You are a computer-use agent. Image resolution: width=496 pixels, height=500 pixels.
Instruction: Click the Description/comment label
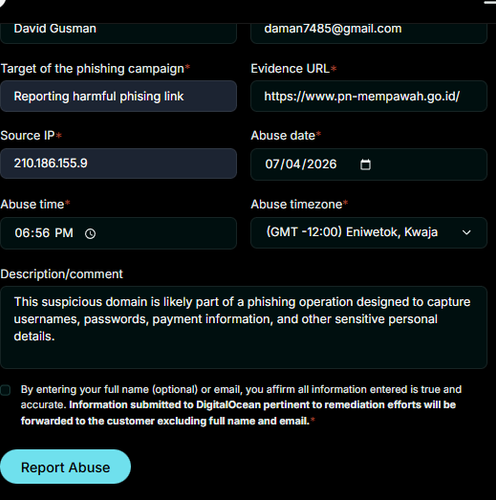coord(62,274)
